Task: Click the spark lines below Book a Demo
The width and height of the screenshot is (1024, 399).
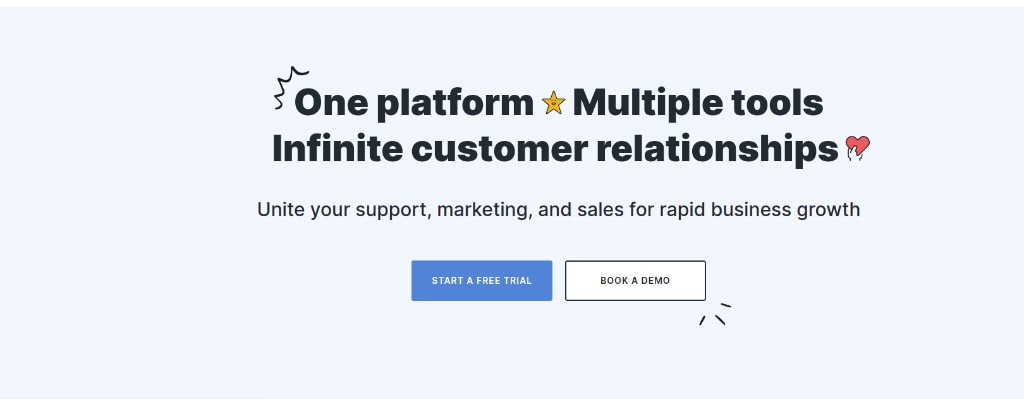Action: tap(714, 314)
